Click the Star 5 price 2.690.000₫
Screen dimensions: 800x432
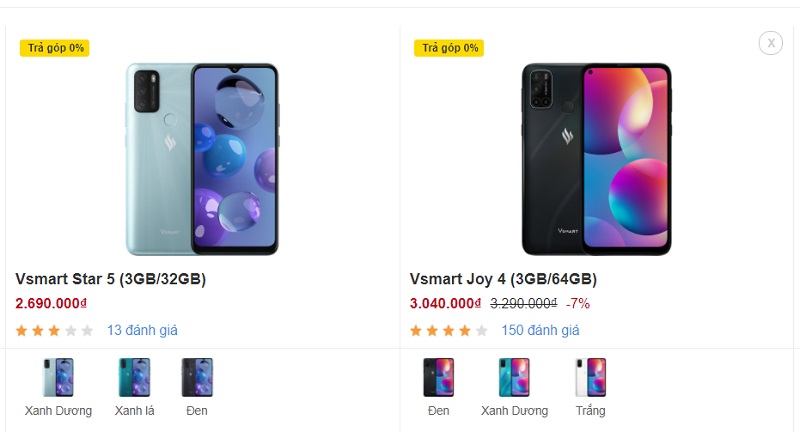(x=52, y=303)
